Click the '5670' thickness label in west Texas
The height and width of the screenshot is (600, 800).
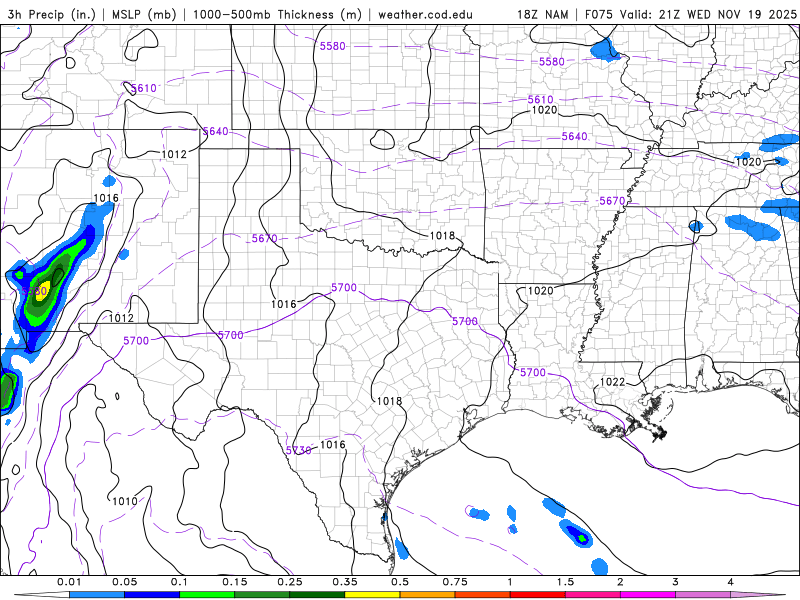click(x=264, y=238)
